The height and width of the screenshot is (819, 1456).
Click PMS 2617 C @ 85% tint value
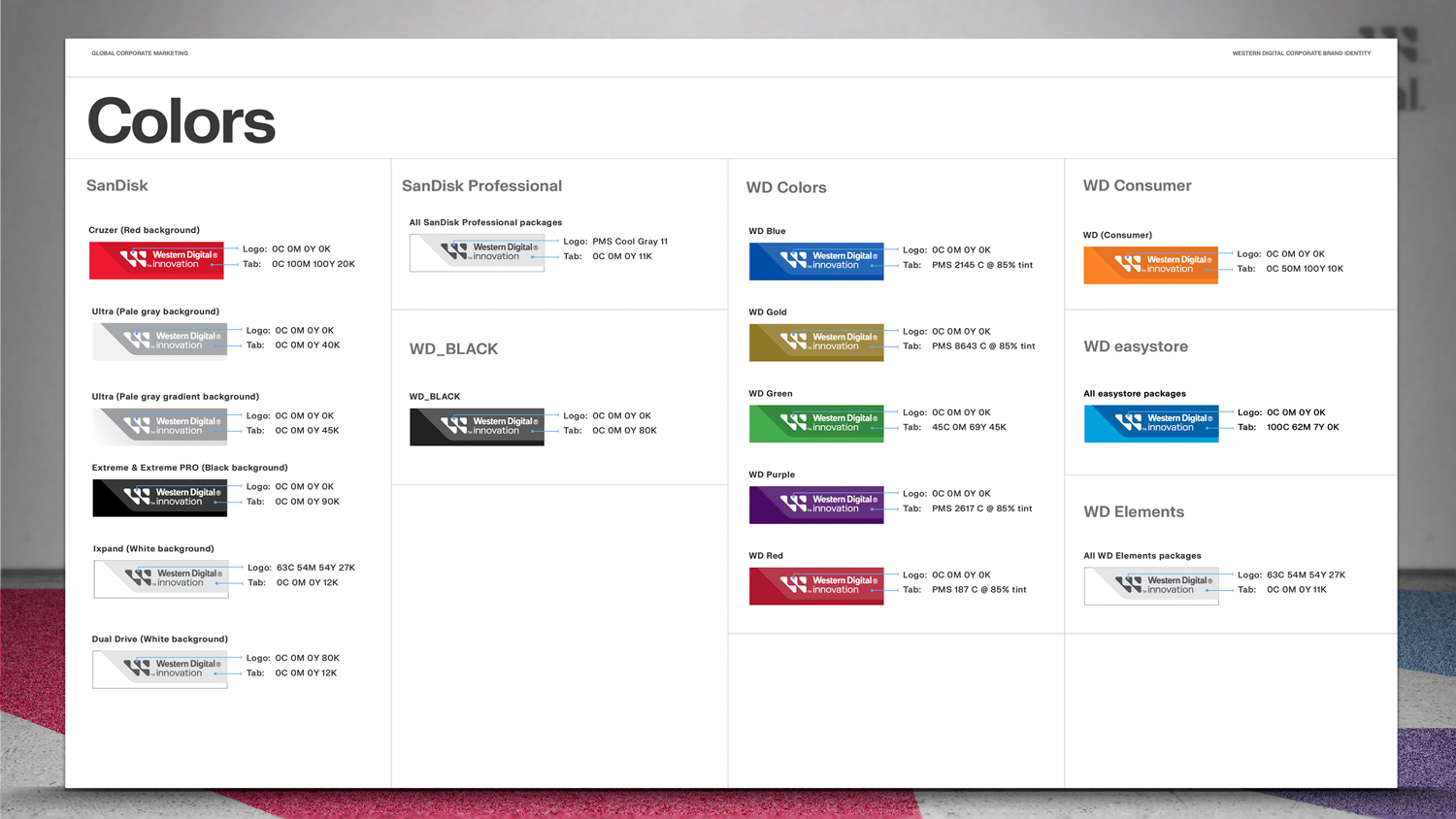(982, 508)
